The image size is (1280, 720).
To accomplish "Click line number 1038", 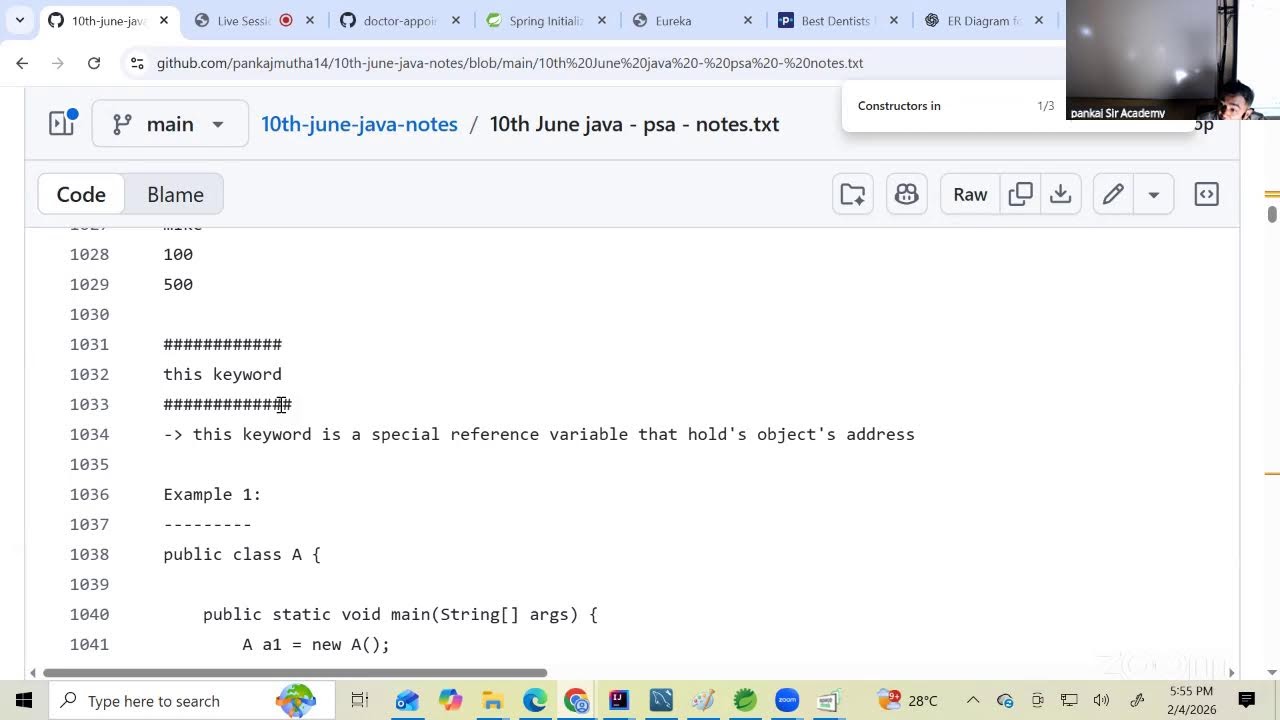I will click(89, 554).
